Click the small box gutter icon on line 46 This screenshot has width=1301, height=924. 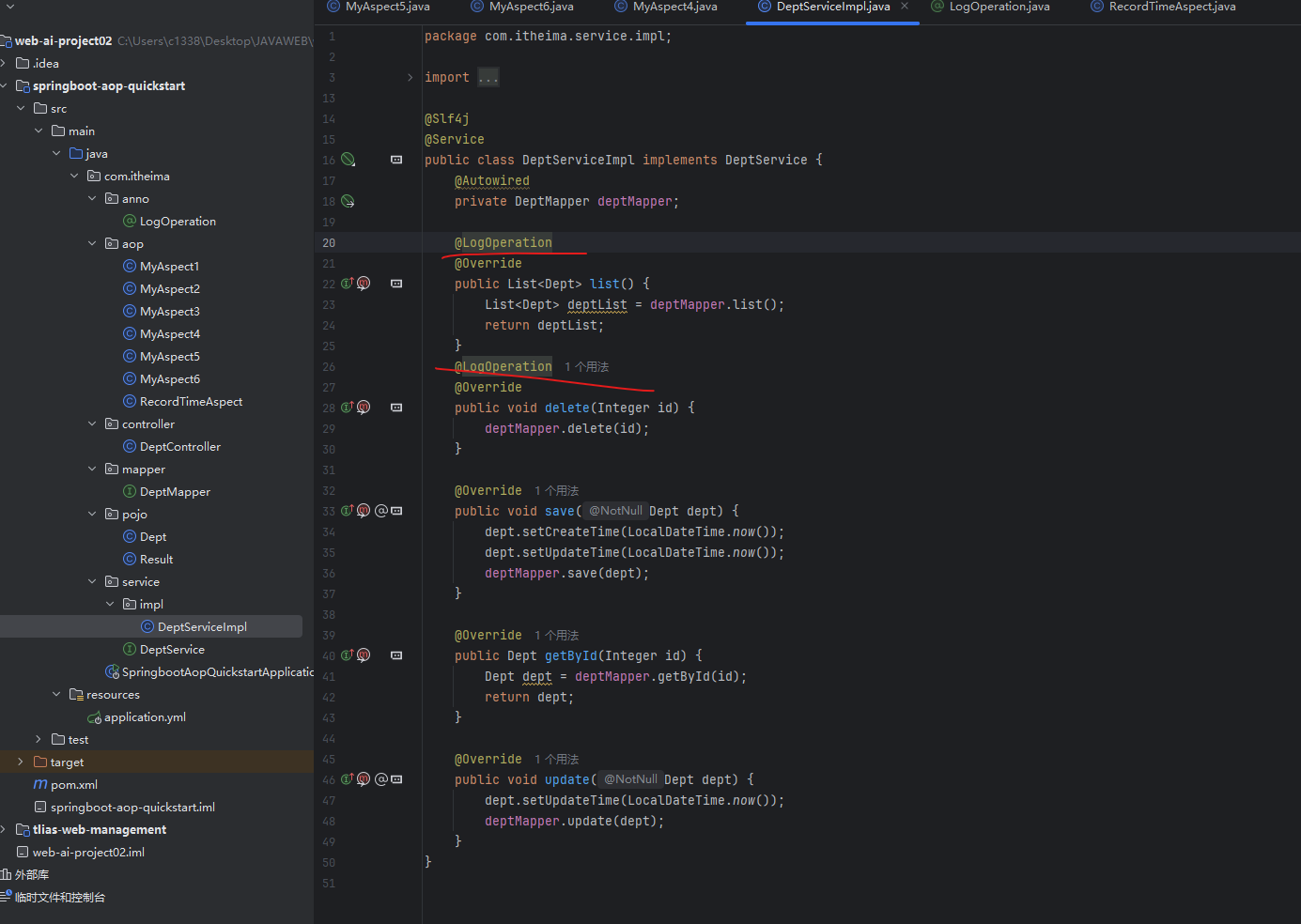coord(396,779)
